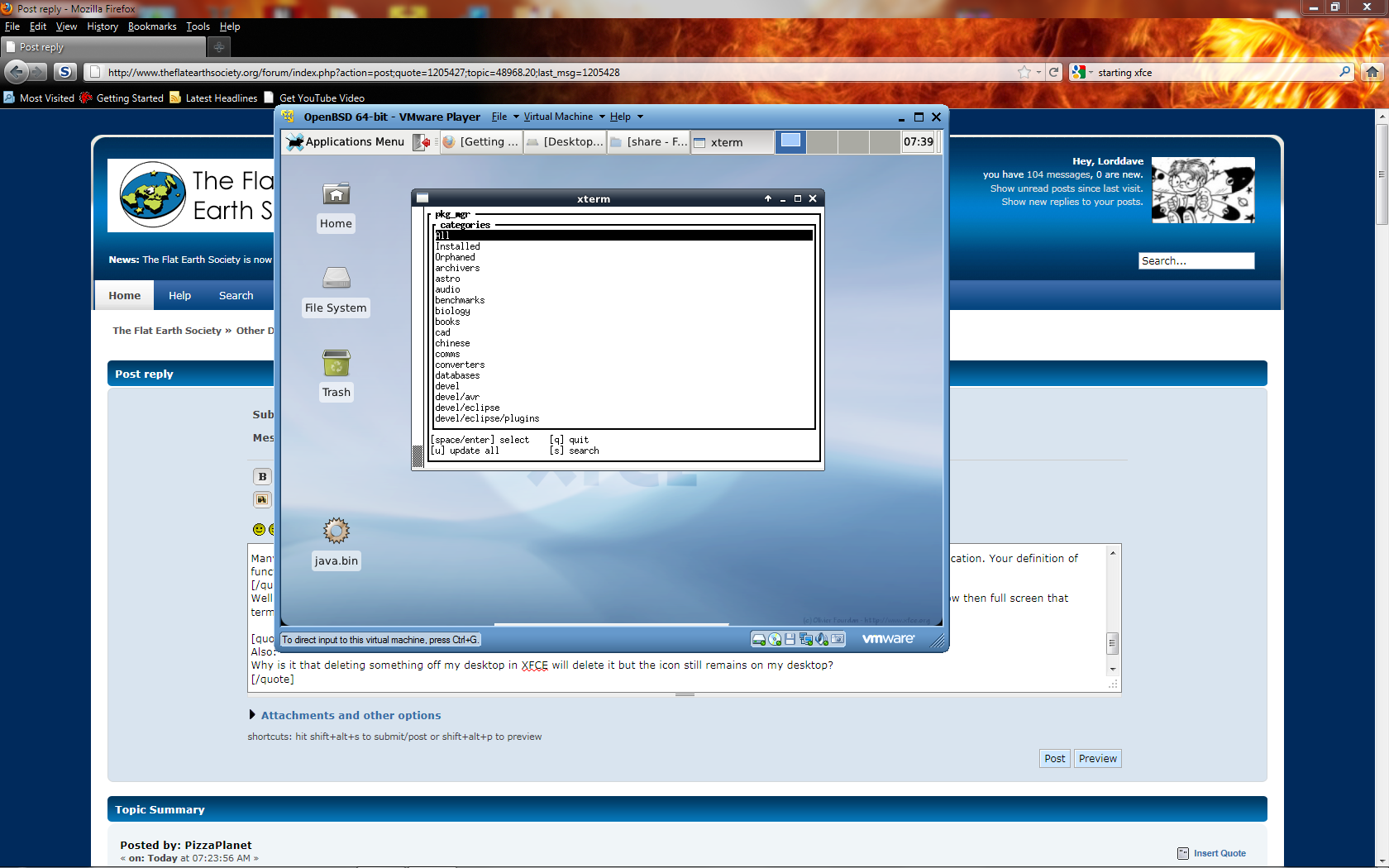
Task: Click the xterm window menu icon
Action: [x=422, y=198]
